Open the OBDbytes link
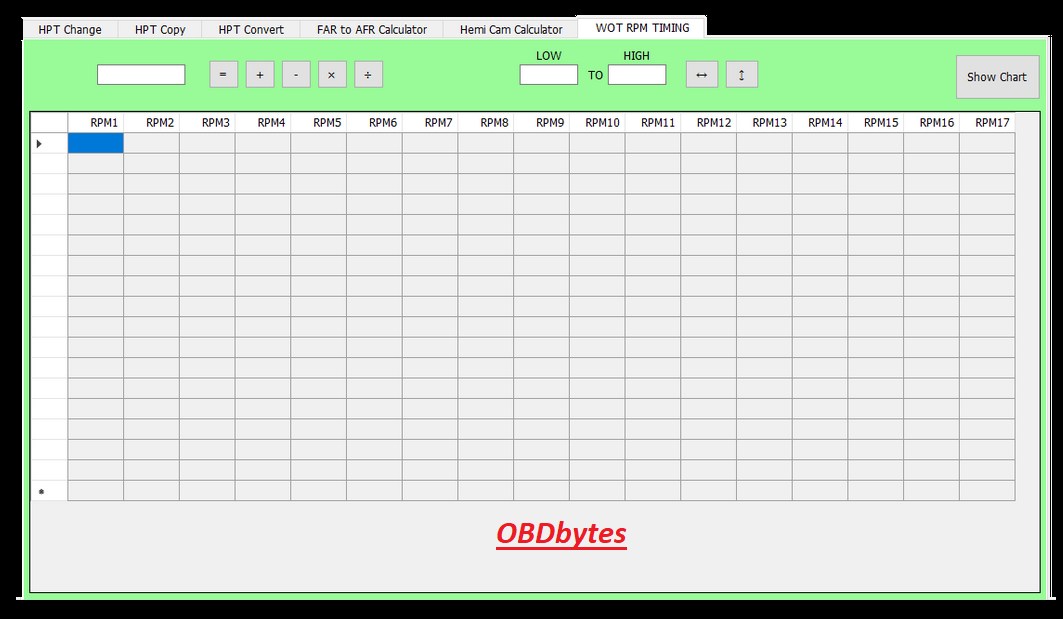The image size is (1063, 619). point(561,534)
